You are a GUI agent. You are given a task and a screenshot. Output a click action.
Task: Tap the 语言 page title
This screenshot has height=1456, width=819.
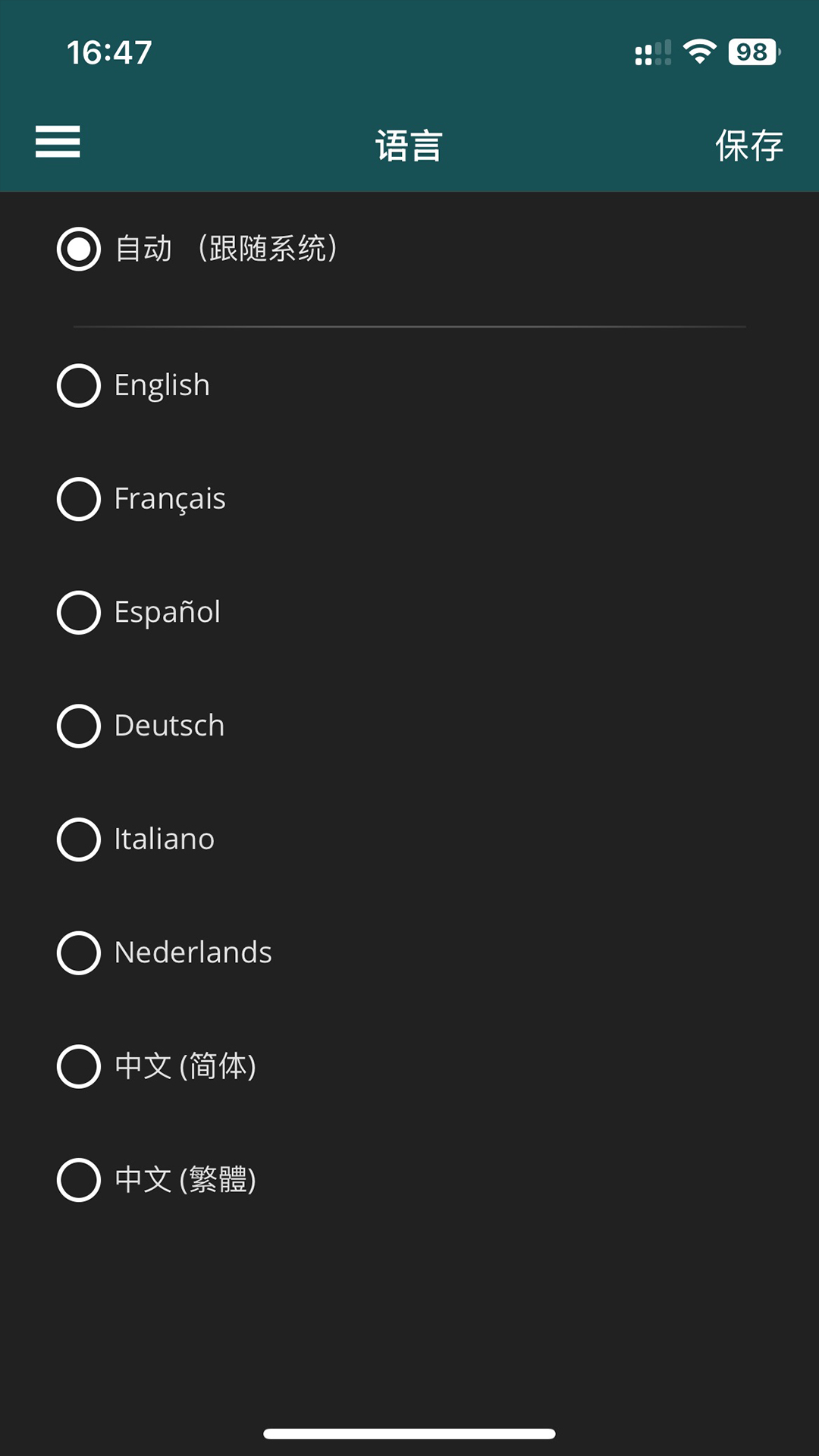(x=409, y=145)
